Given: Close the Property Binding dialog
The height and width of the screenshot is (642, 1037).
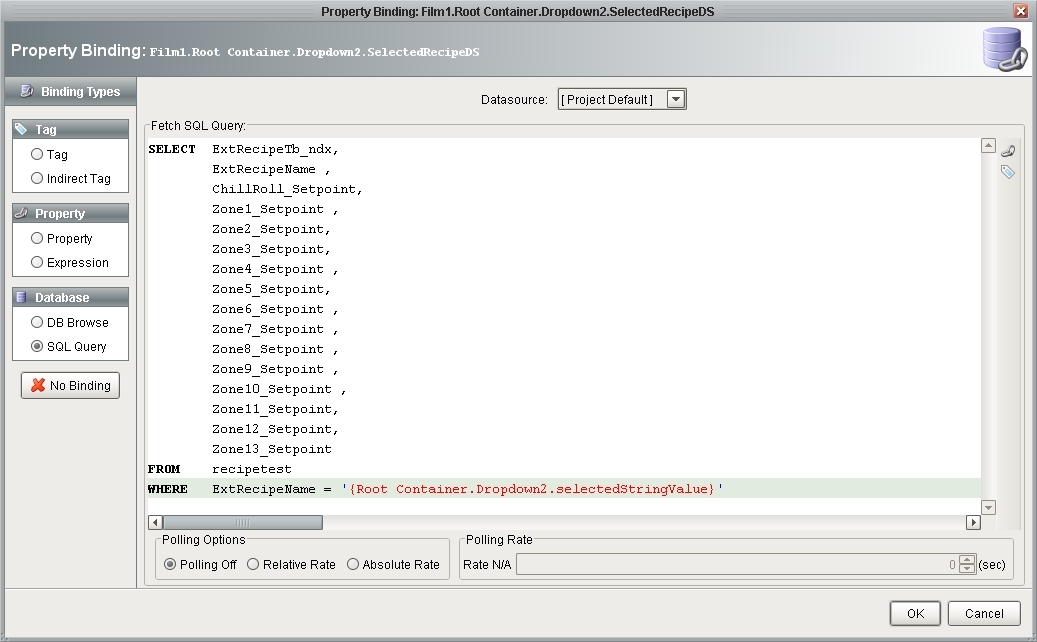Looking at the screenshot, I should pos(1021,11).
